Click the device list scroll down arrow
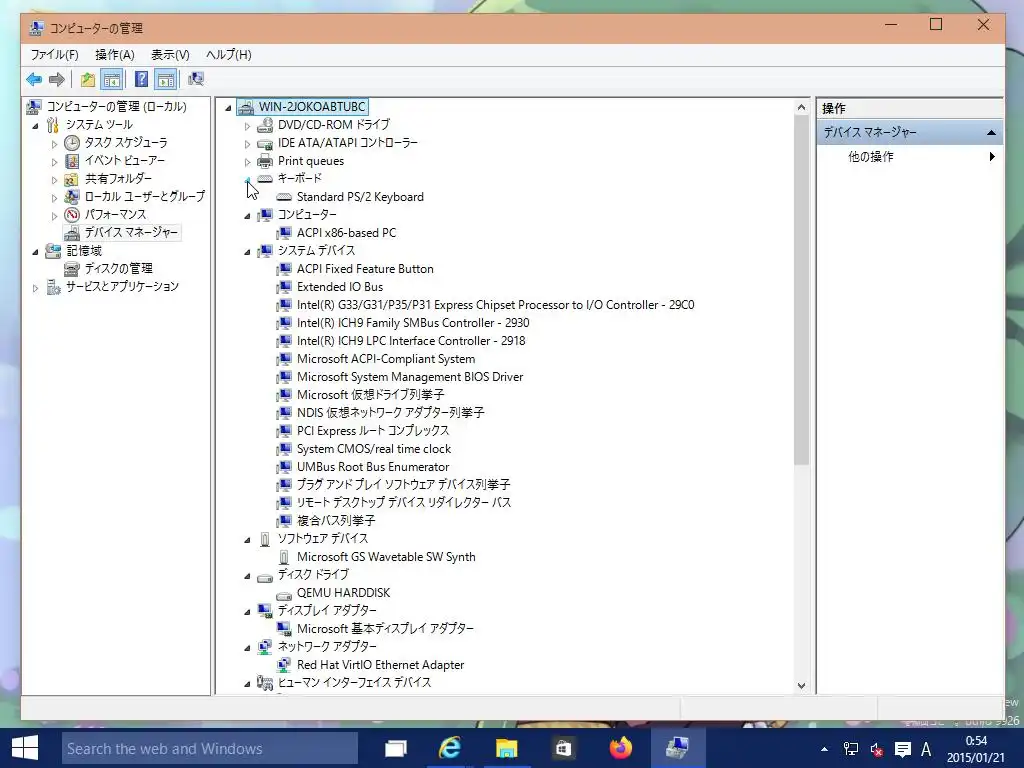Screen dimensions: 1024x768 pyautogui.click(x=801, y=686)
